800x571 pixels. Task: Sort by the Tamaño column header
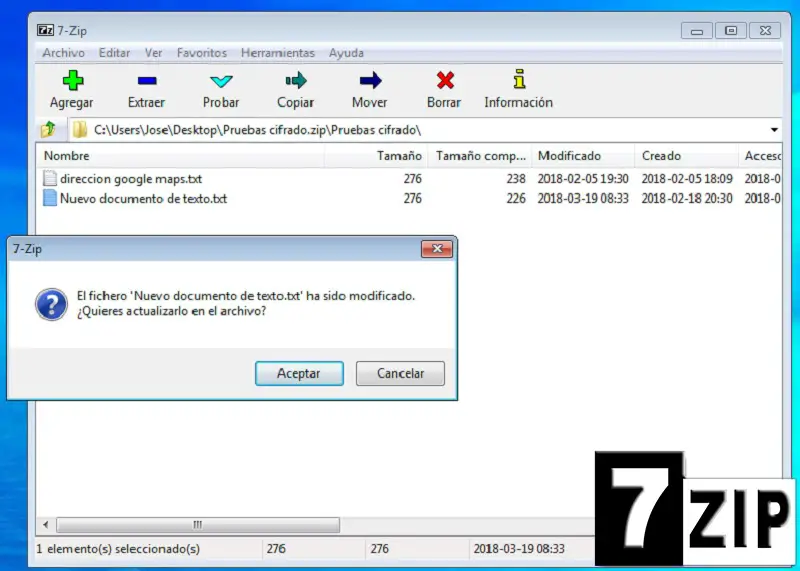[376, 156]
